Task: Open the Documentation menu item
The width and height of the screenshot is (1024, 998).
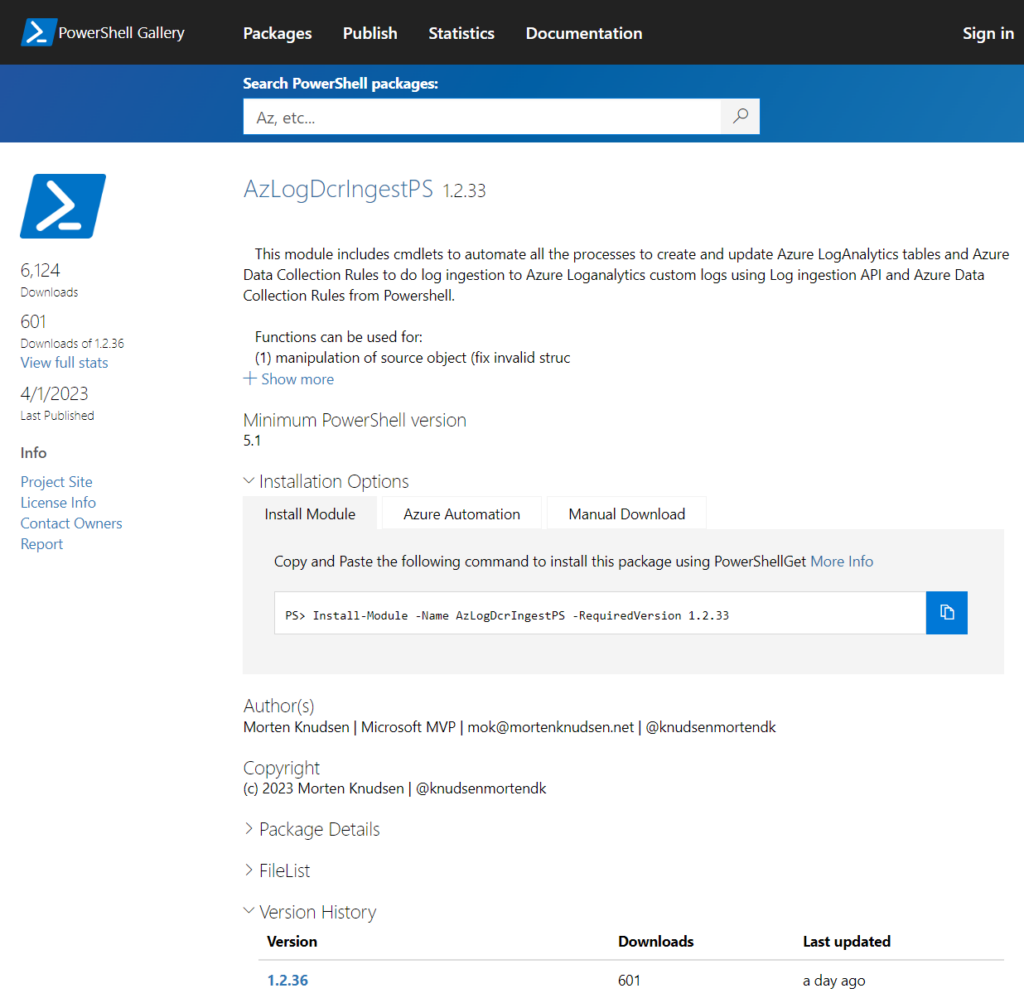Action: coord(584,33)
